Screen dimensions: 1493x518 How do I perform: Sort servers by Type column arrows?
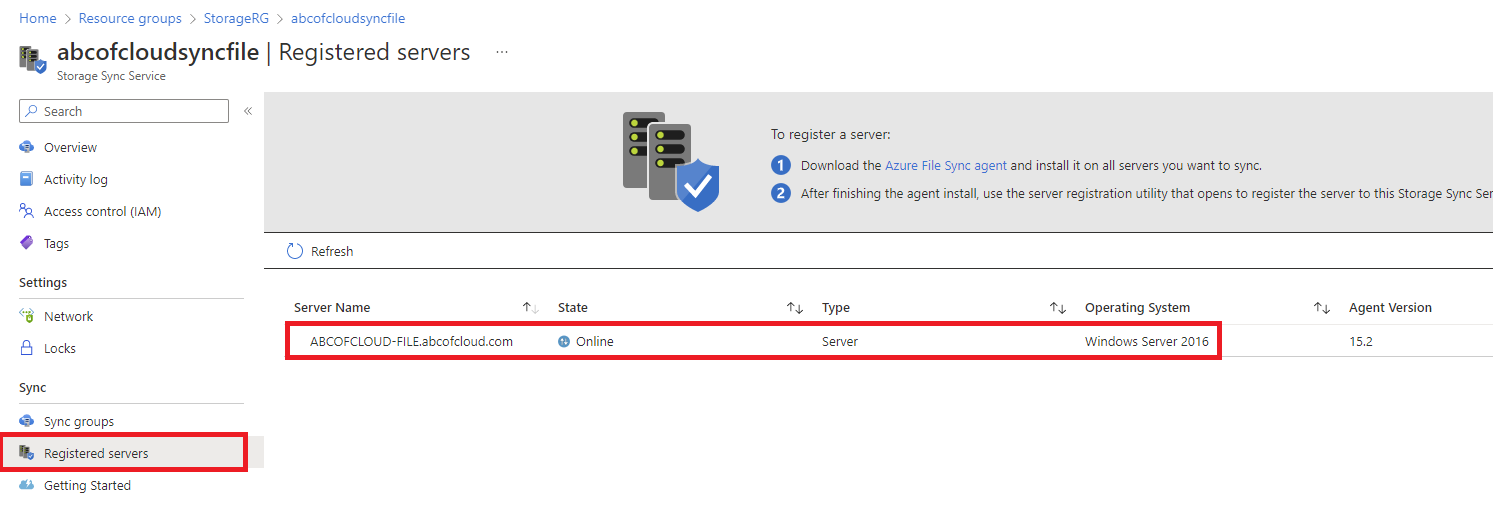coord(1058,308)
